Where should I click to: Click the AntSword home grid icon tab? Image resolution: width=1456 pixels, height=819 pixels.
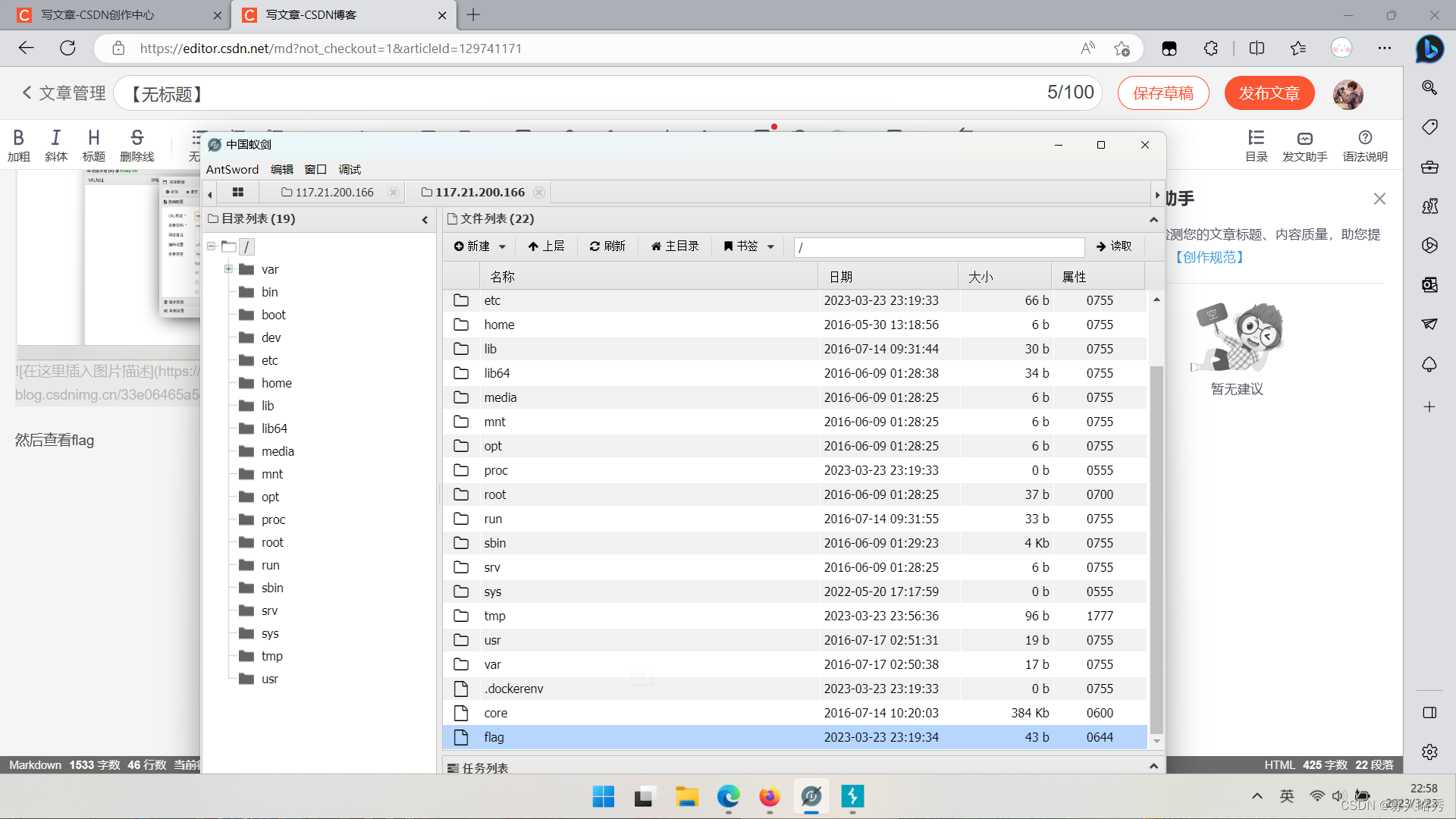237,193
